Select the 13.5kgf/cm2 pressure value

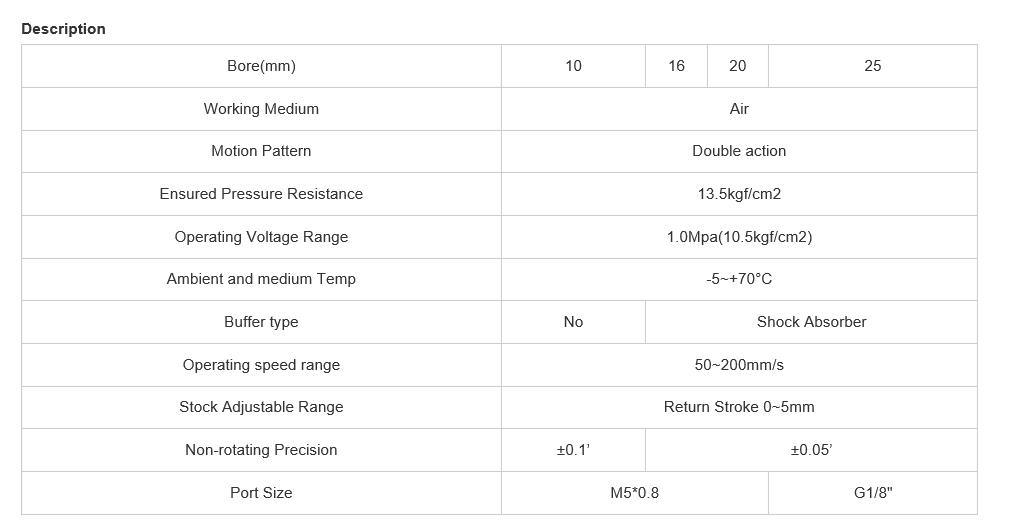tap(739, 194)
